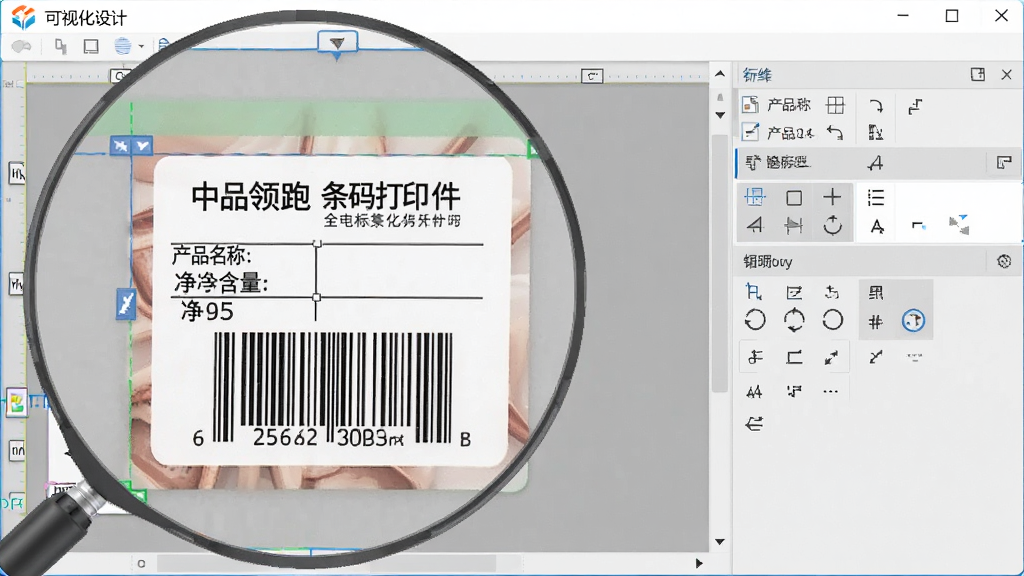
Task: Click the grid icon right of 产品称
Action: pyautogui.click(x=835, y=105)
